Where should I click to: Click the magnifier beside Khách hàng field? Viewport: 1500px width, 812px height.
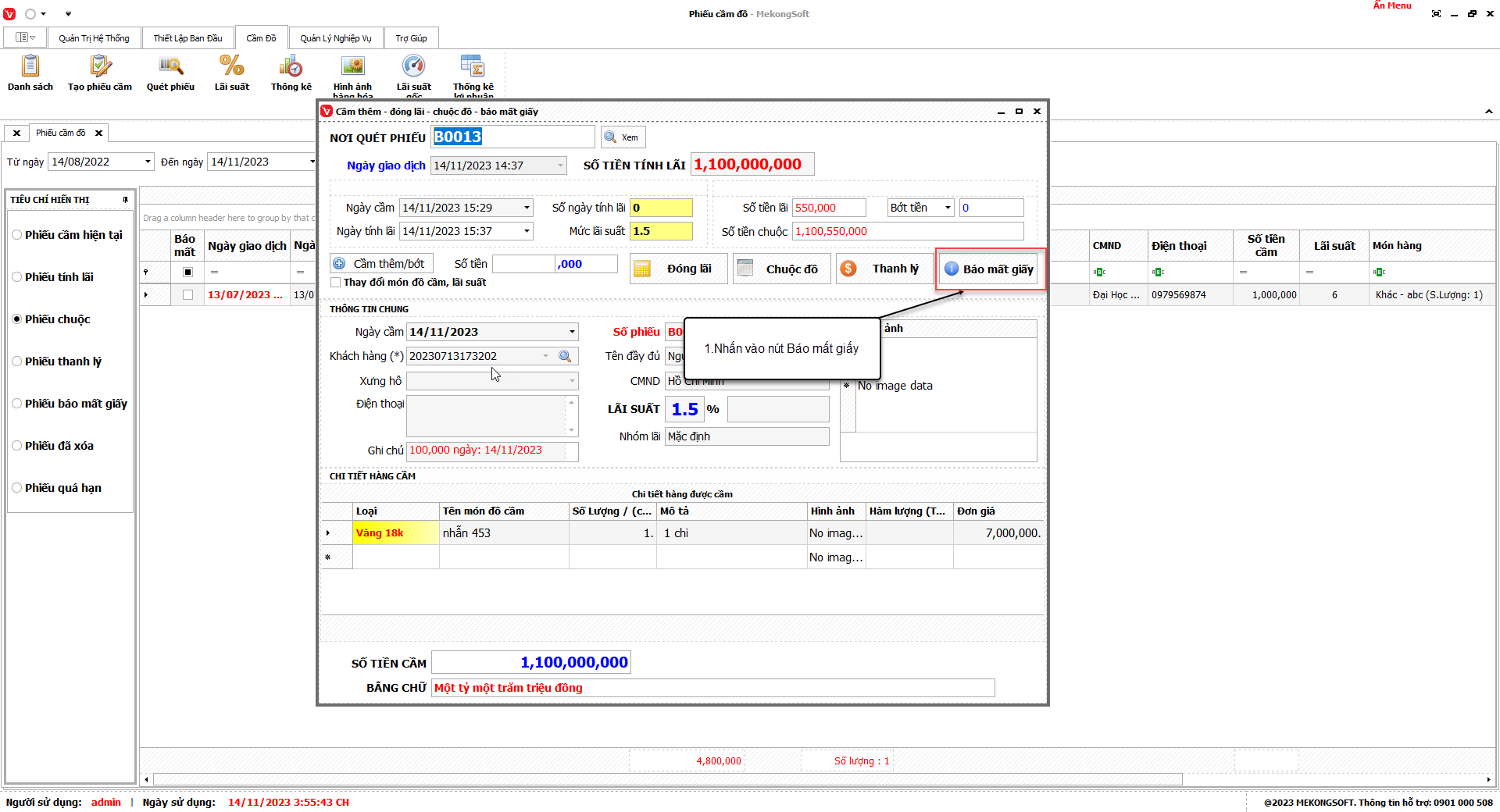565,356
